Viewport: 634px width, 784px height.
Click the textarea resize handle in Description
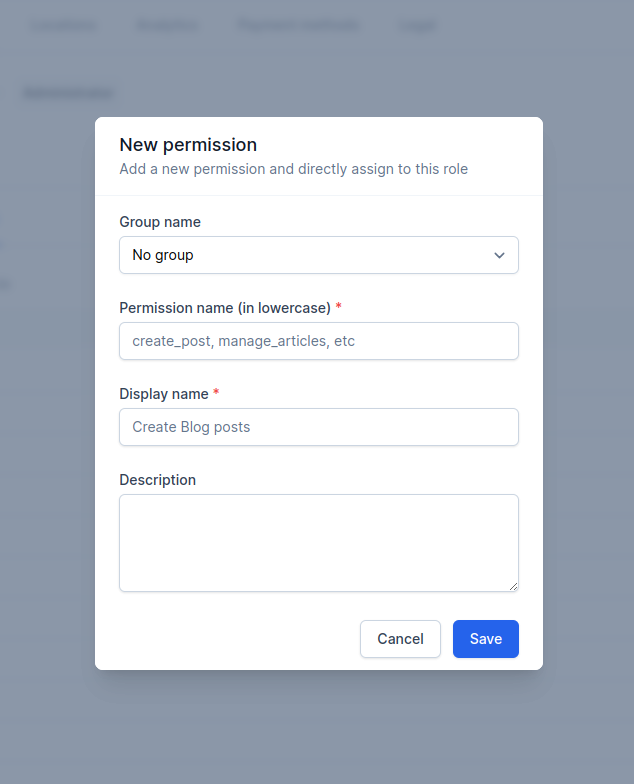pos(513,586)
